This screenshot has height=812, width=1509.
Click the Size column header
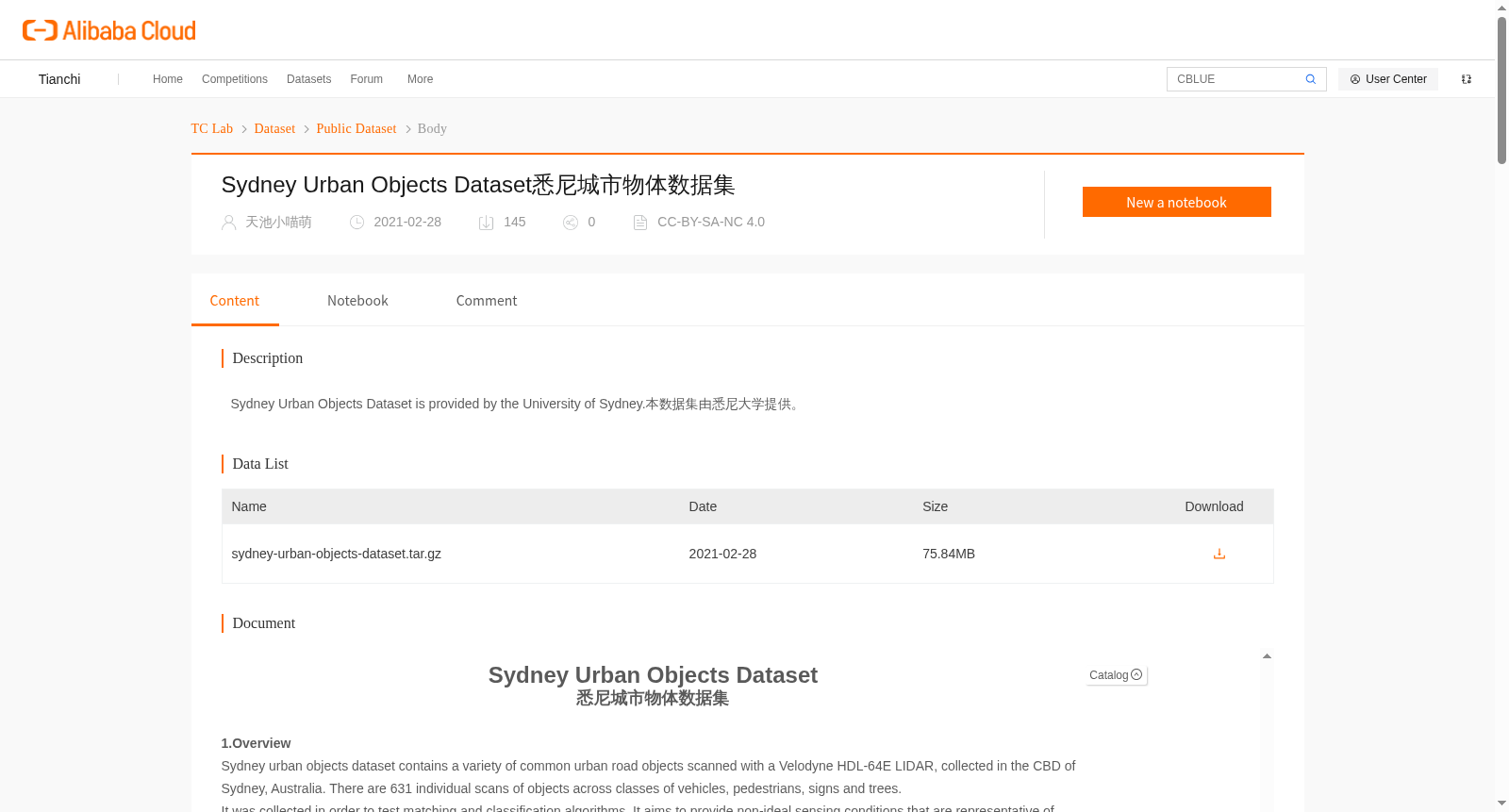coord(935,506)
